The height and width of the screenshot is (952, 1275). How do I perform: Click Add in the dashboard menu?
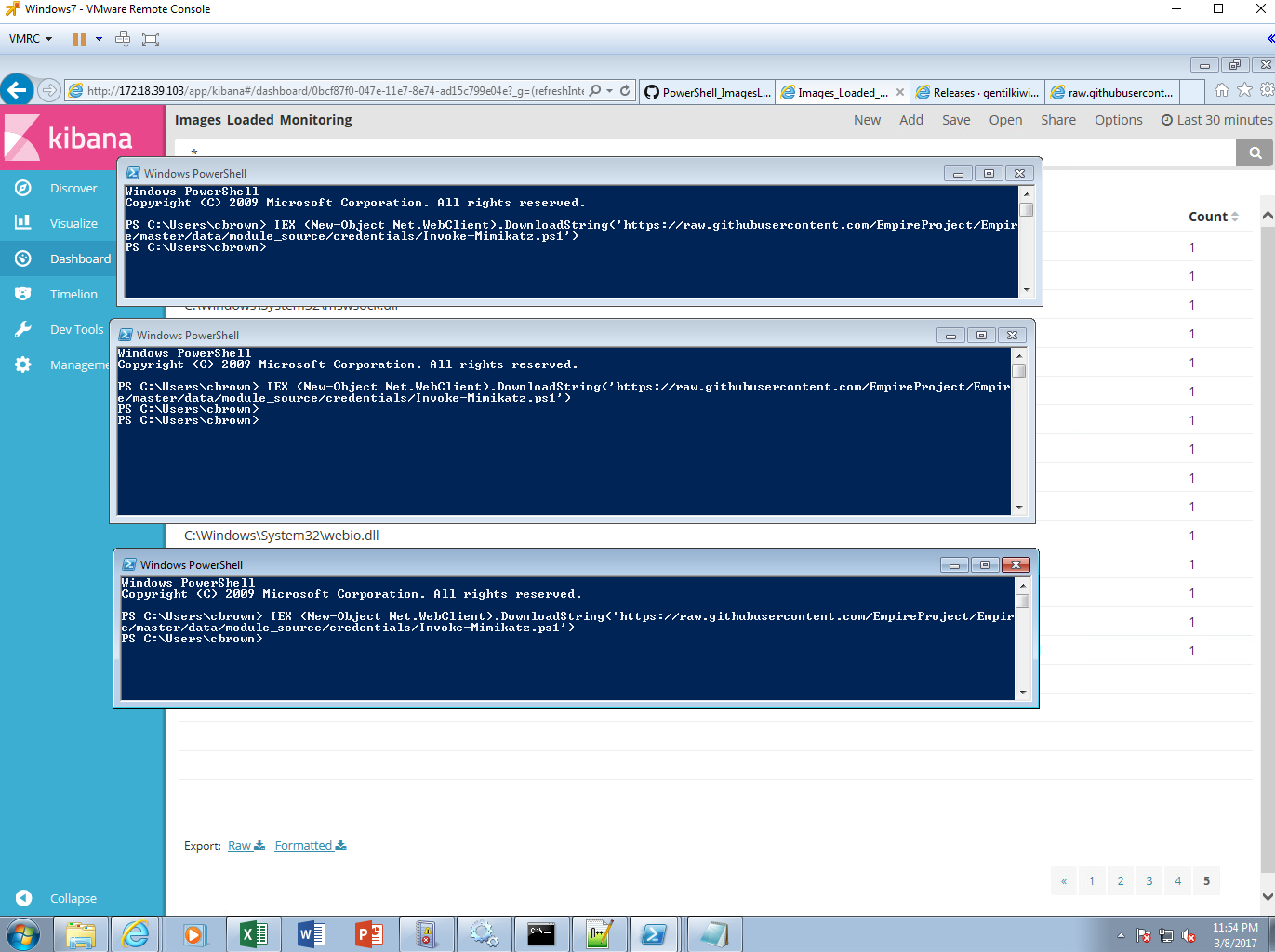(x=911, y=120)
